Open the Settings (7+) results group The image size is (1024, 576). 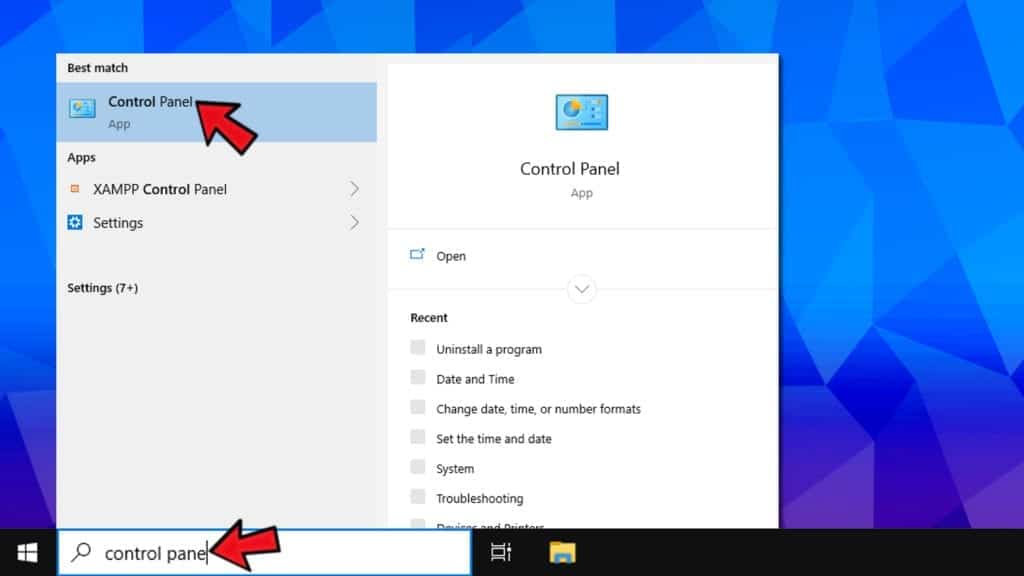(x=103, y=288)
